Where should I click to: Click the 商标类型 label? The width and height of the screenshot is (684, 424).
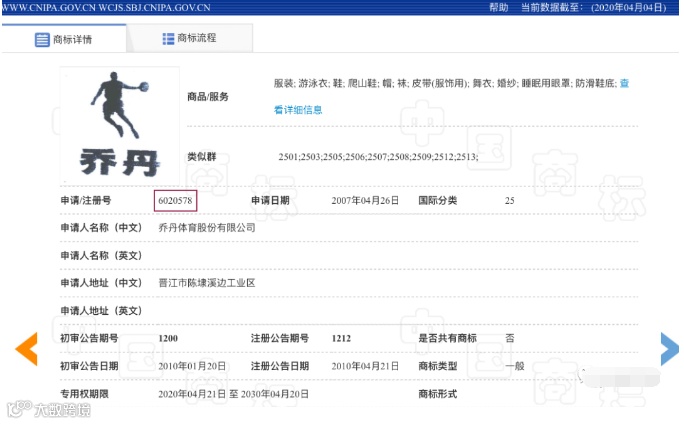pyautogui.click(x=438, y=366)
